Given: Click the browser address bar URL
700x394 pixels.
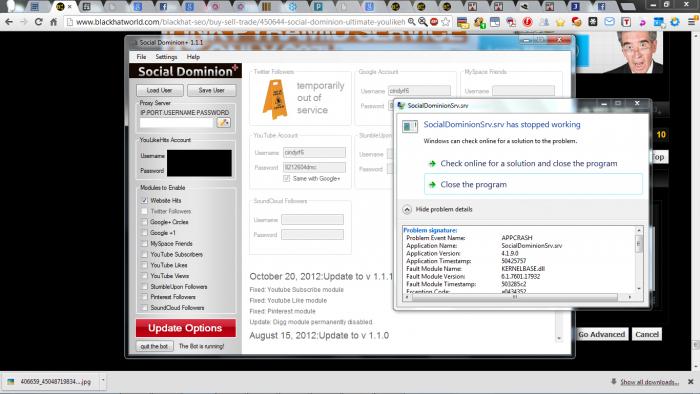Looking at the screenshot, I should point(241,21).
